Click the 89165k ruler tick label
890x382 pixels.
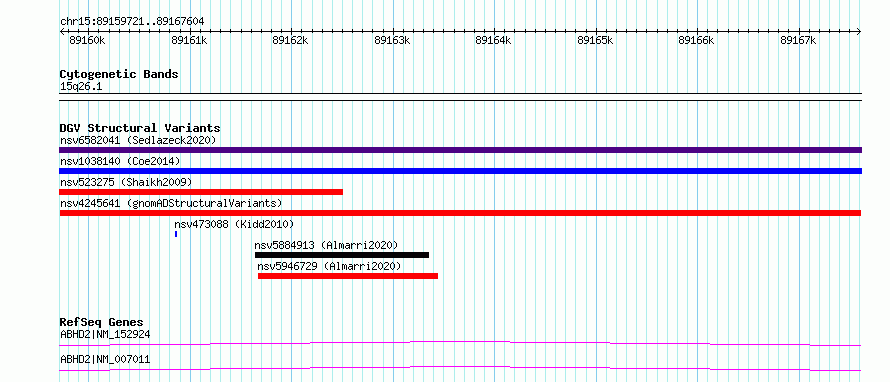[x=595, y=40]
